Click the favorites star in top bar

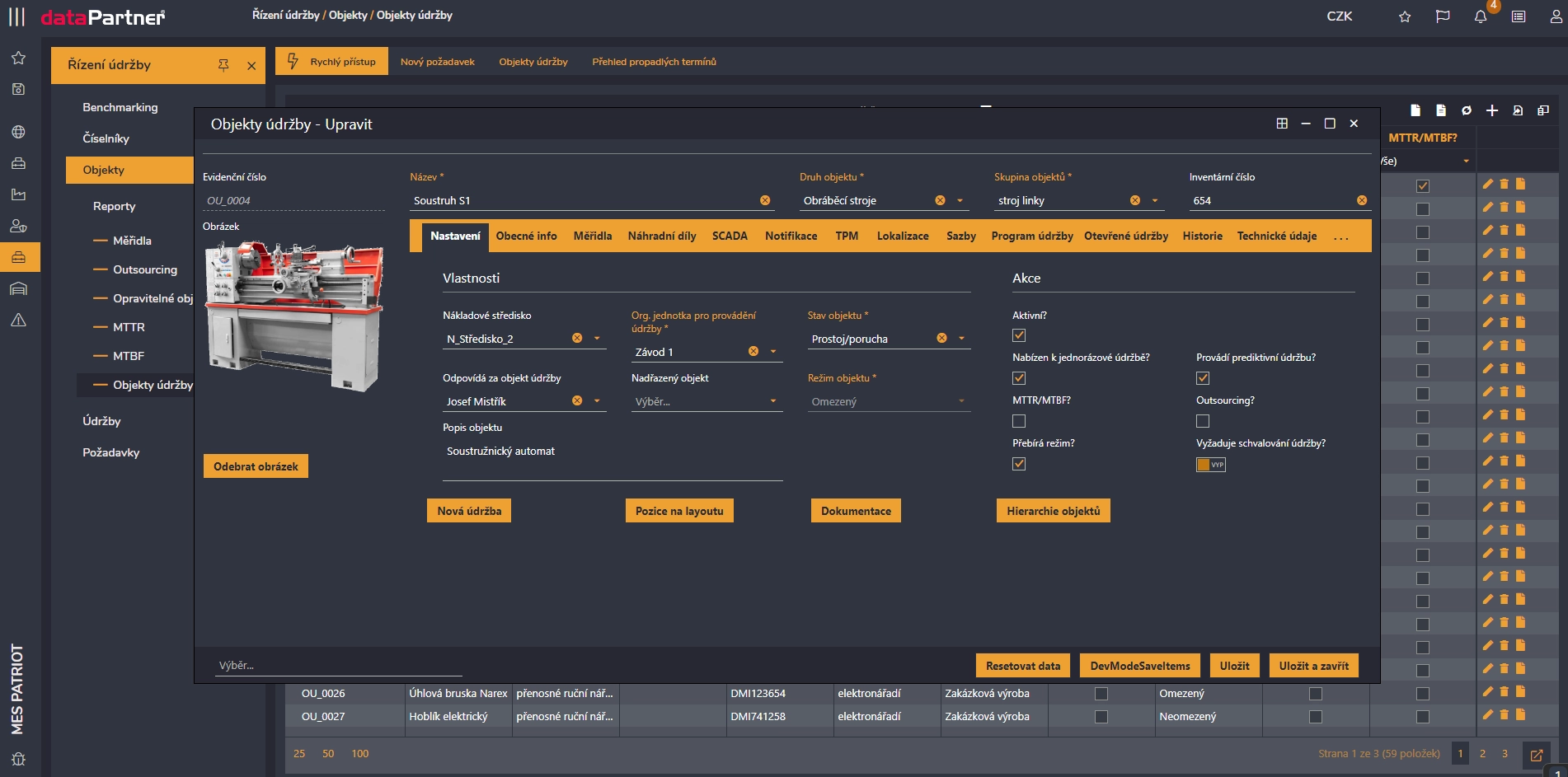coord(1405,16)
